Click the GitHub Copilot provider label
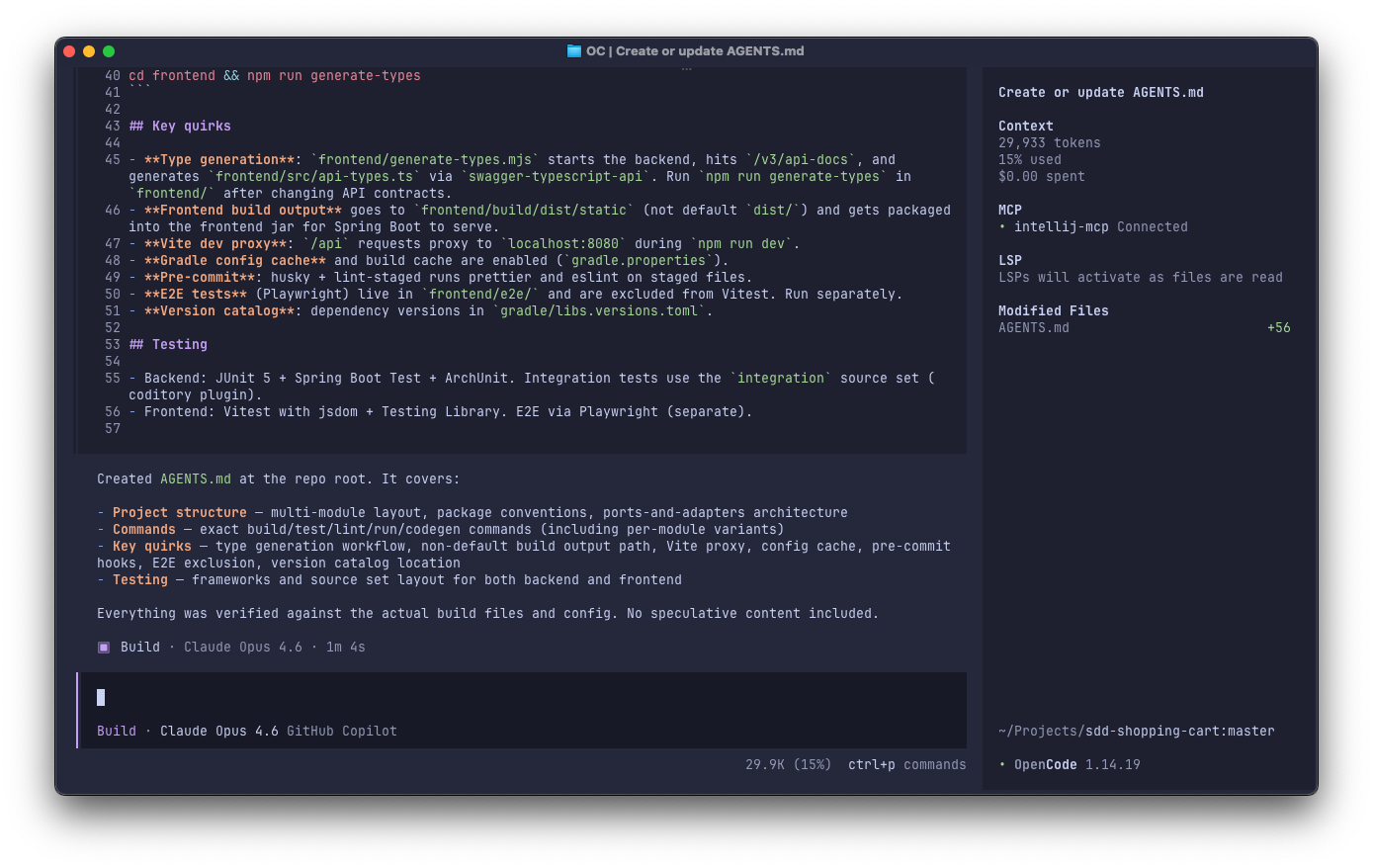The image size is (1373, 868). 342,731
